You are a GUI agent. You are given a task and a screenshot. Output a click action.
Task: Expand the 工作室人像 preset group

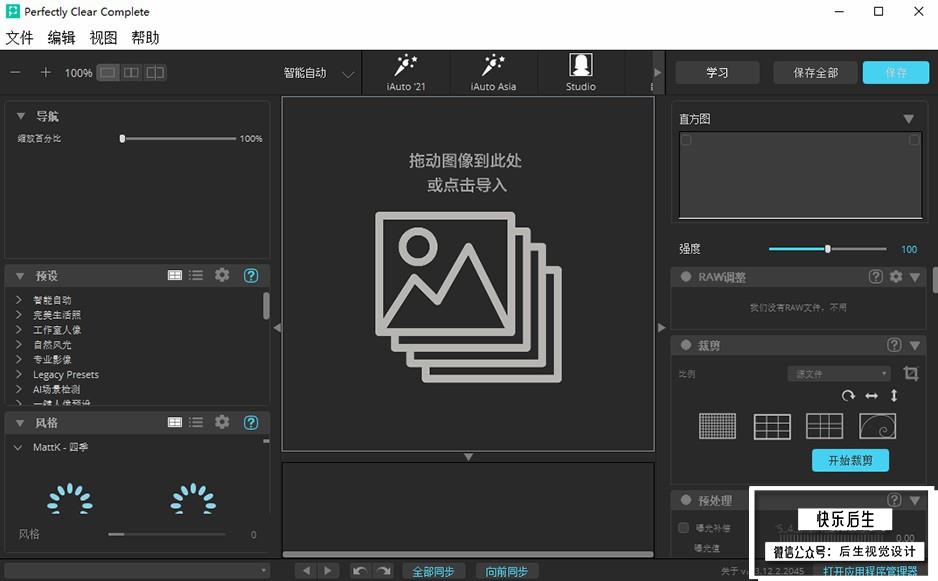click(19, 329)
